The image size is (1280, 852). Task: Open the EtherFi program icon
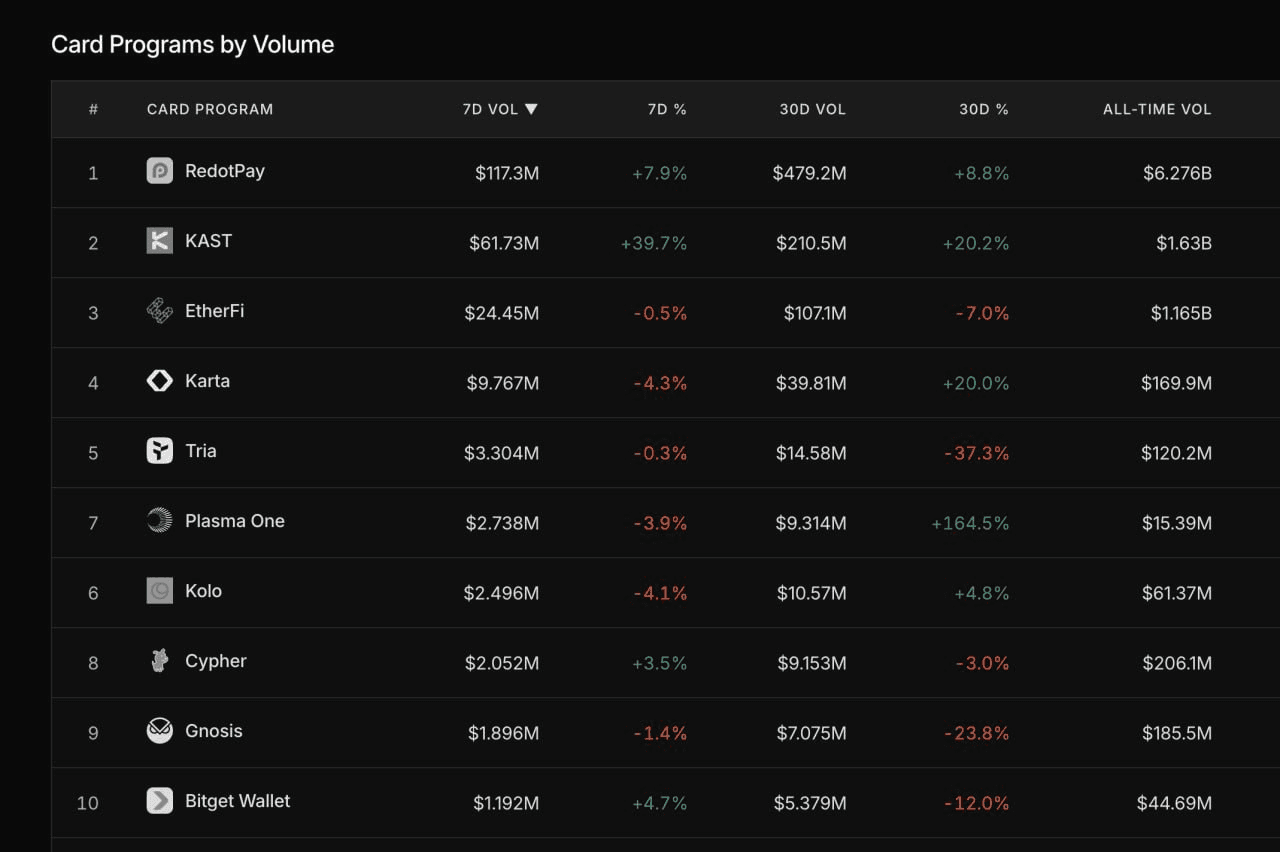click(159, 311)
